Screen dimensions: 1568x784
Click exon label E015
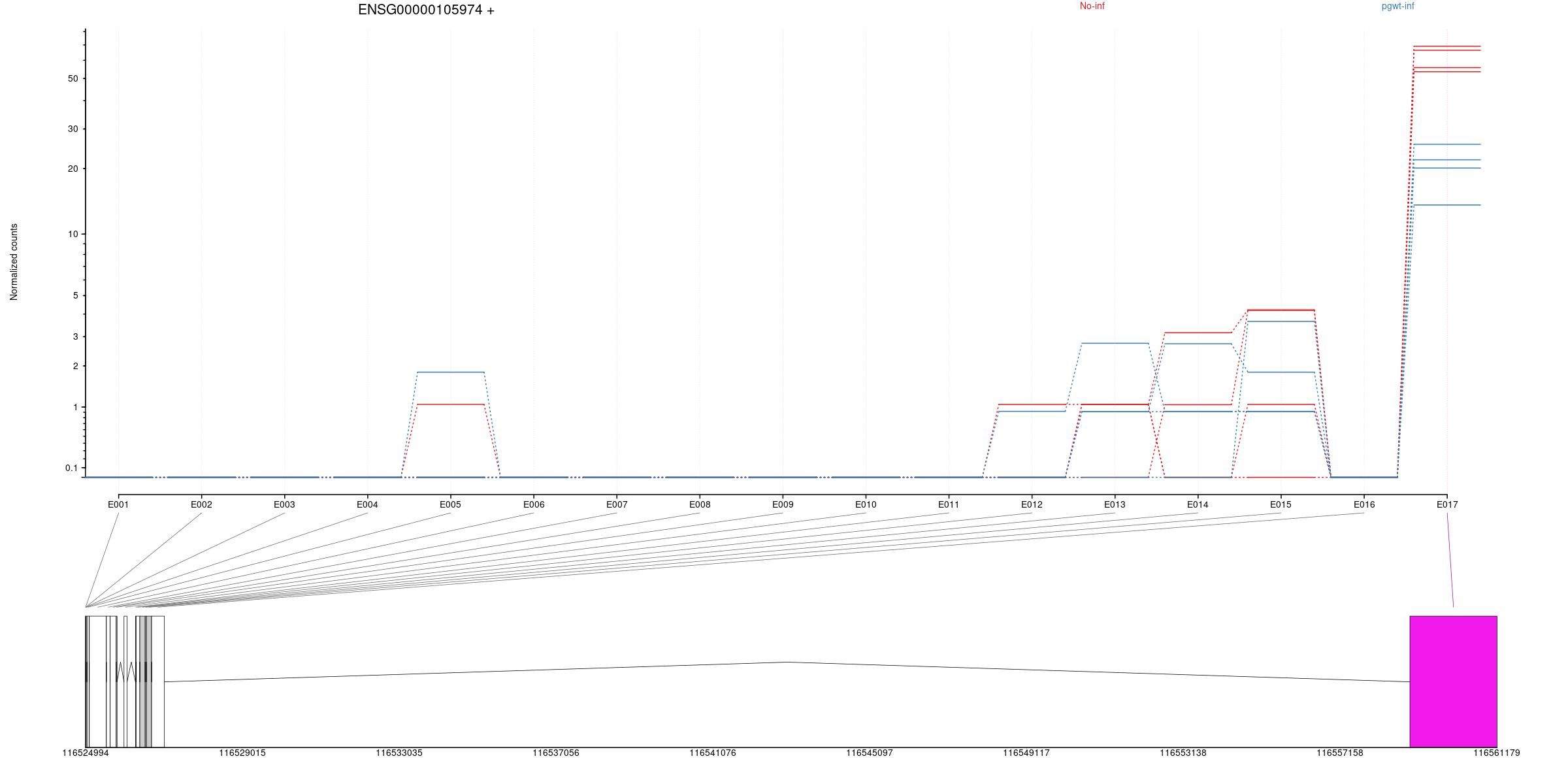(x=1281, y=504)
